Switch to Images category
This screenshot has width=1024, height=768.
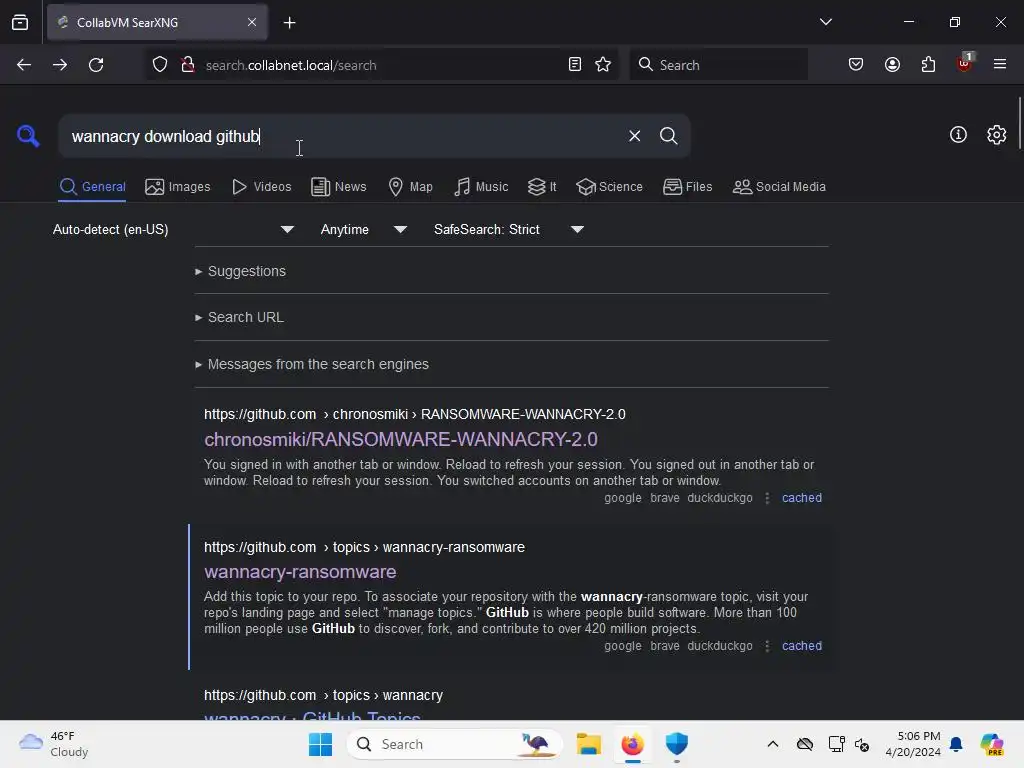tap(178, 187)
